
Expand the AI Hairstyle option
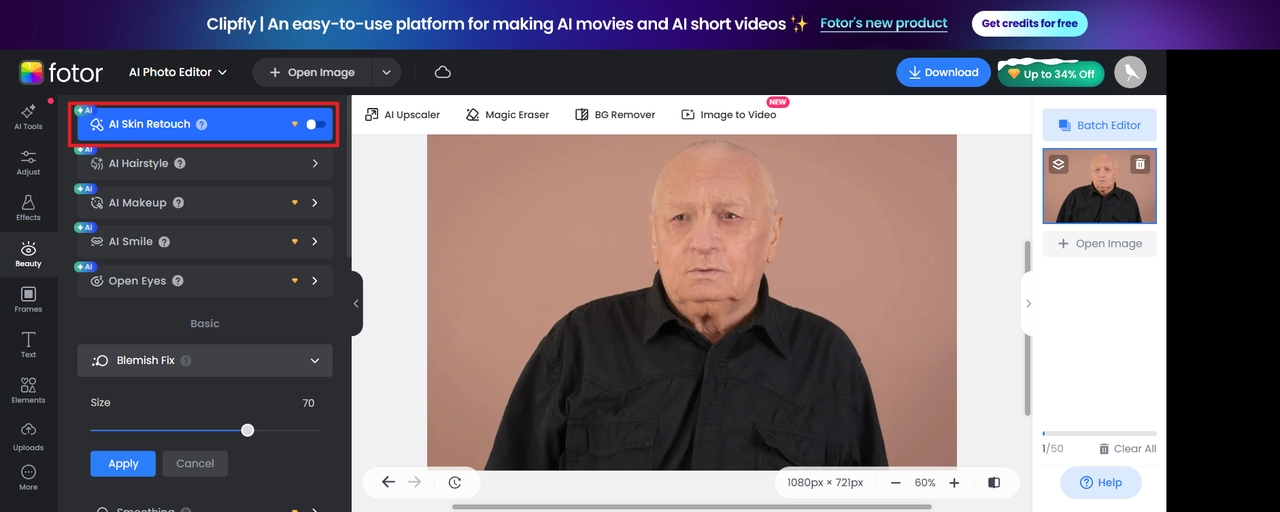tap(315, 163)
